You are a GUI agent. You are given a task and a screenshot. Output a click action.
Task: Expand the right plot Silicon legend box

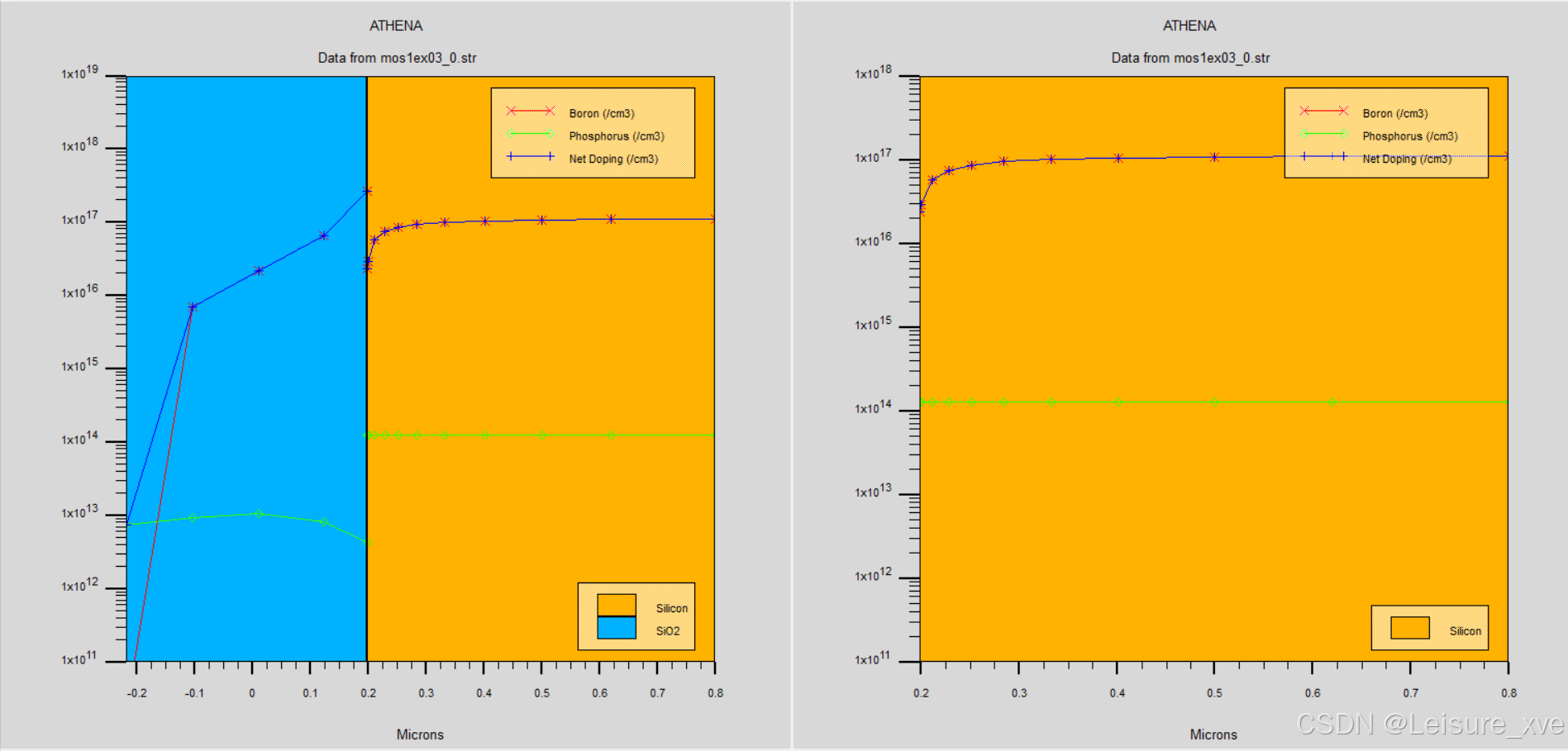tap(1430, 629)
